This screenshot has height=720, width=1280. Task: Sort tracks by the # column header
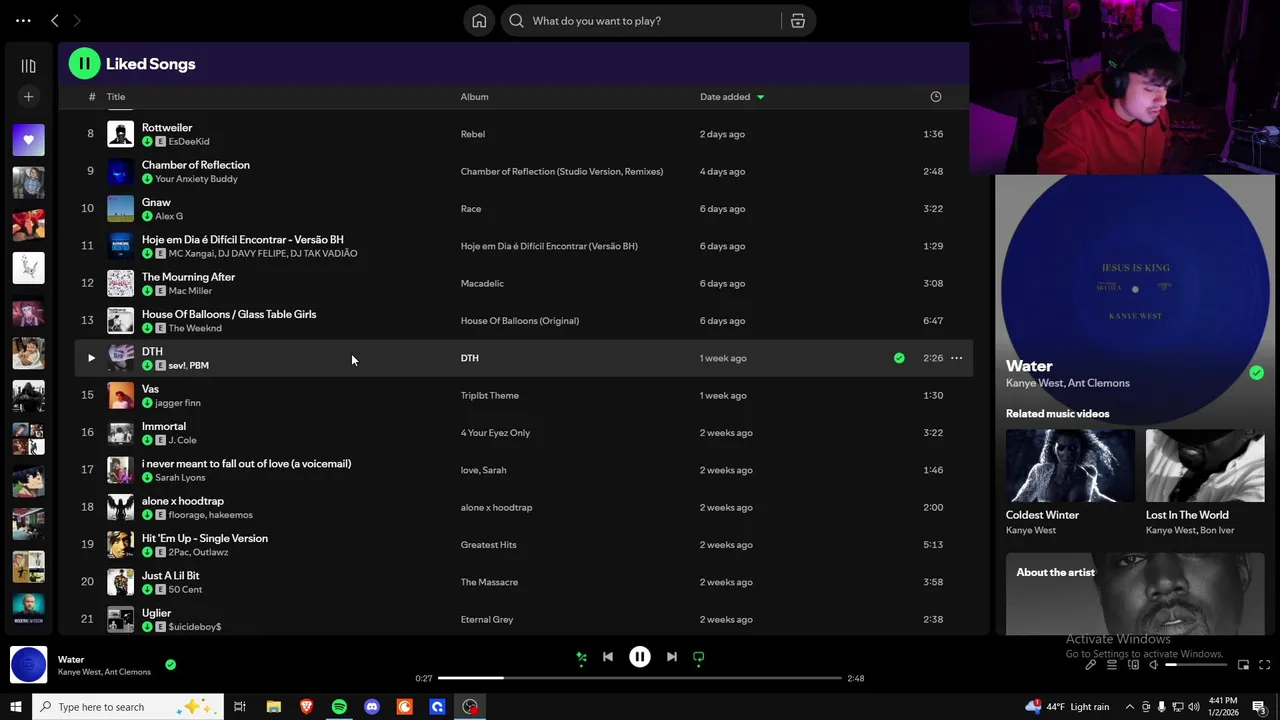click(x=91, y=97)
